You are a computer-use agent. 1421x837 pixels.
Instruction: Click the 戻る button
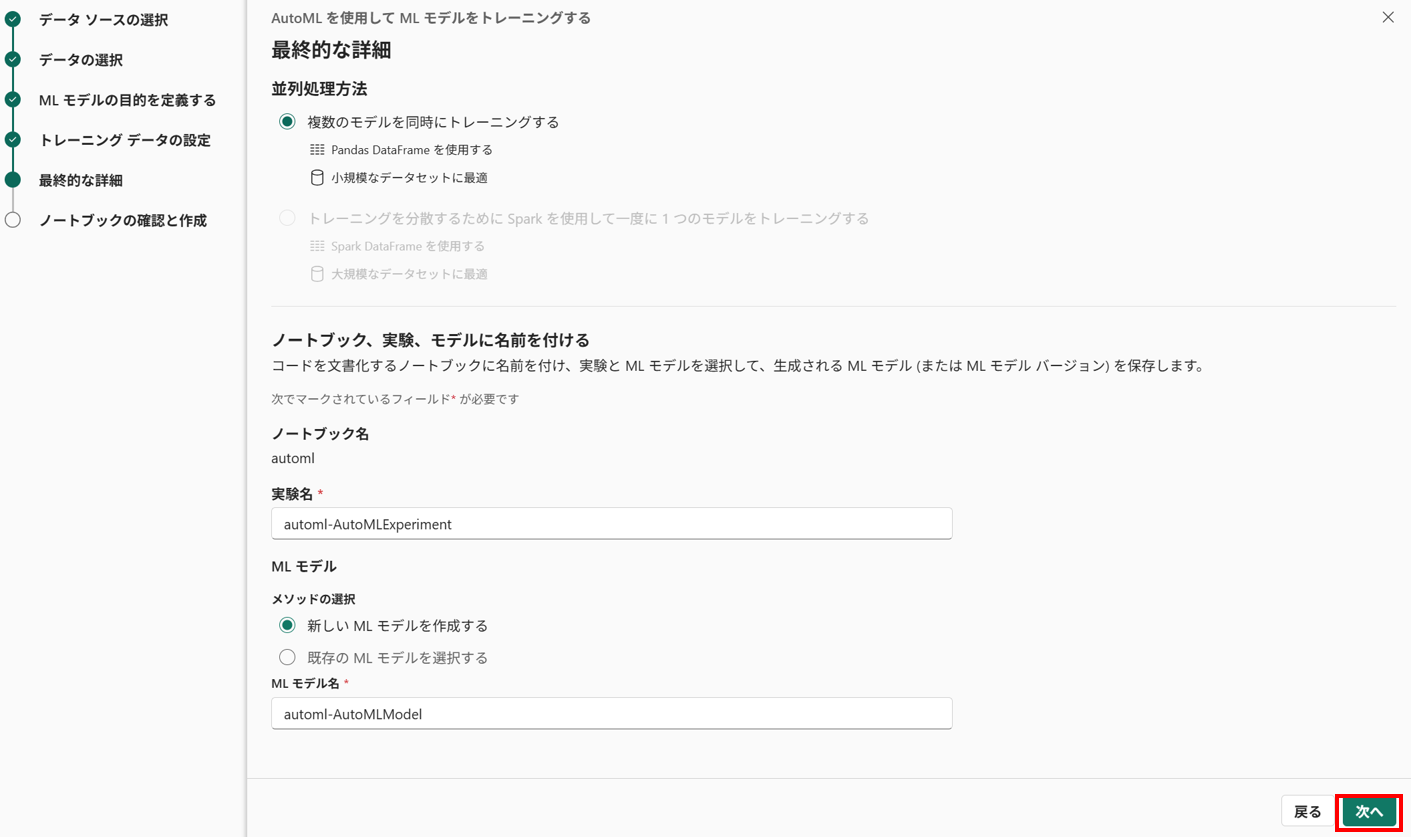coord(1307,812)
